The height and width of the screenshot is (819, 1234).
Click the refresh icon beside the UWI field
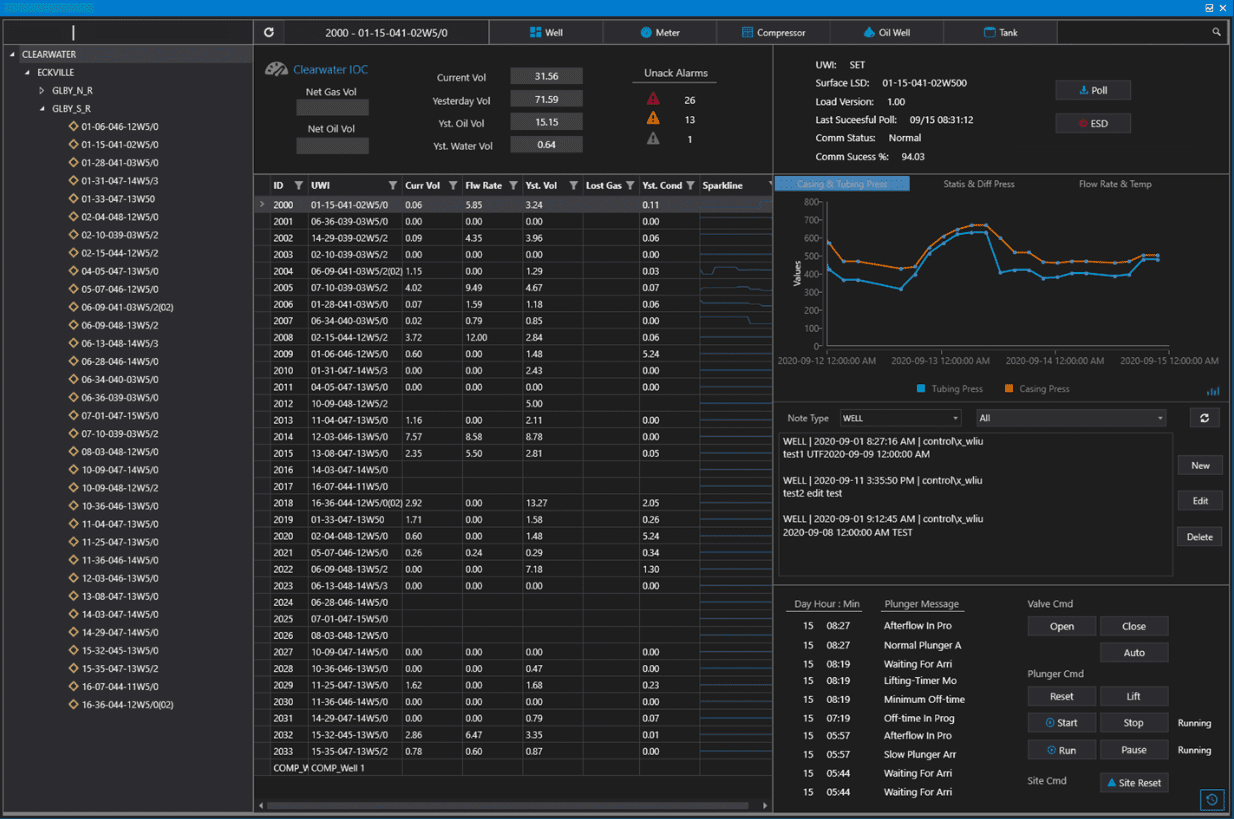(x=268, y=31)
